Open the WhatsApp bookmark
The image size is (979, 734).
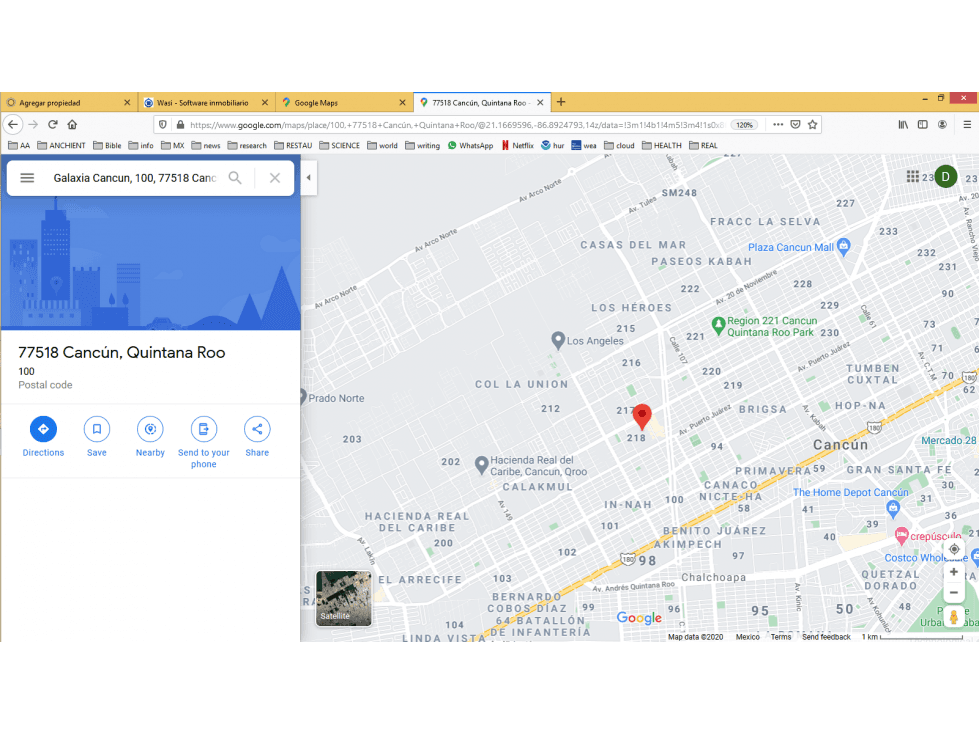[x=470, y=145]
